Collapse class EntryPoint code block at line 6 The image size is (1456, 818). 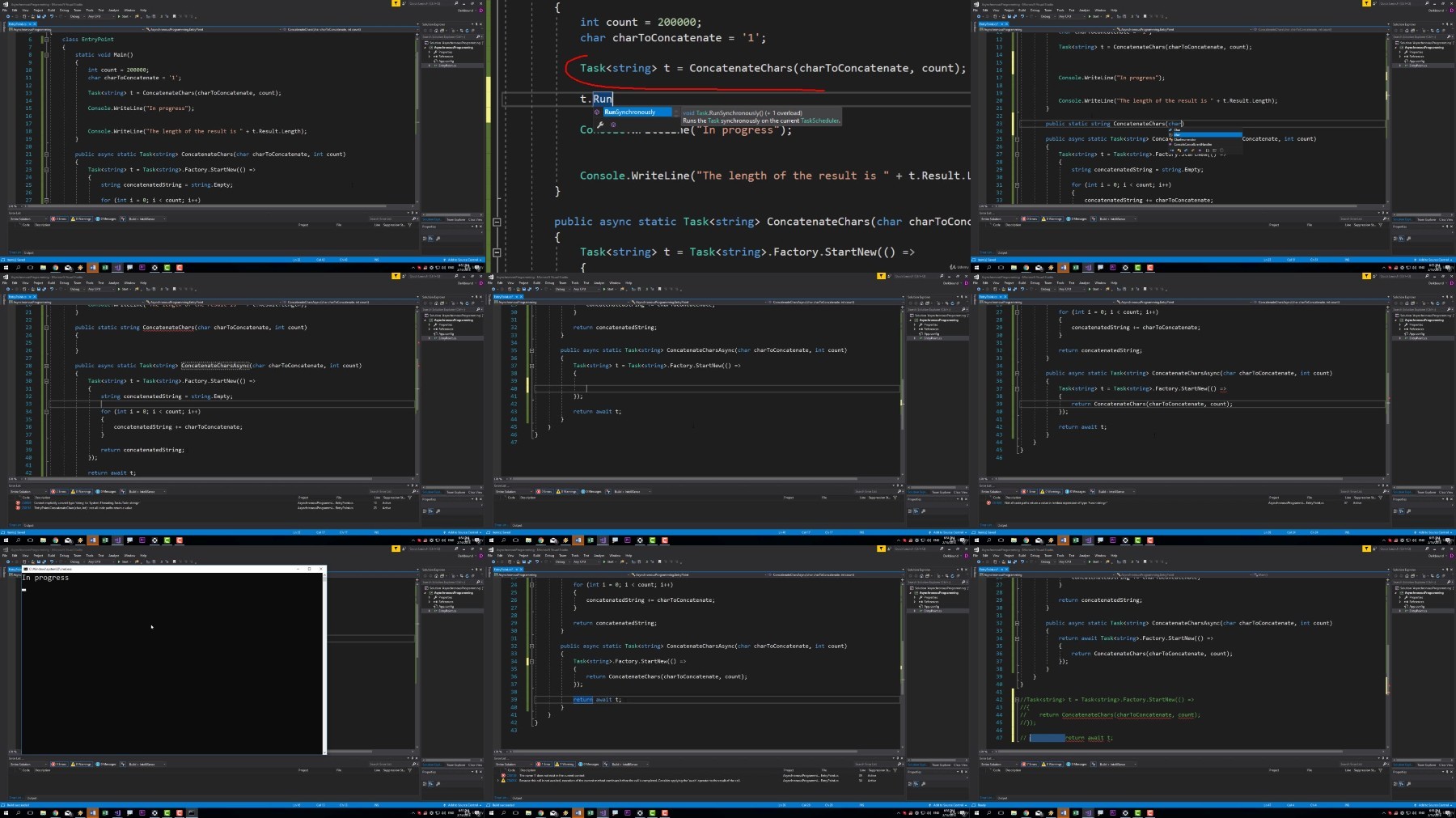coord(46,39)
